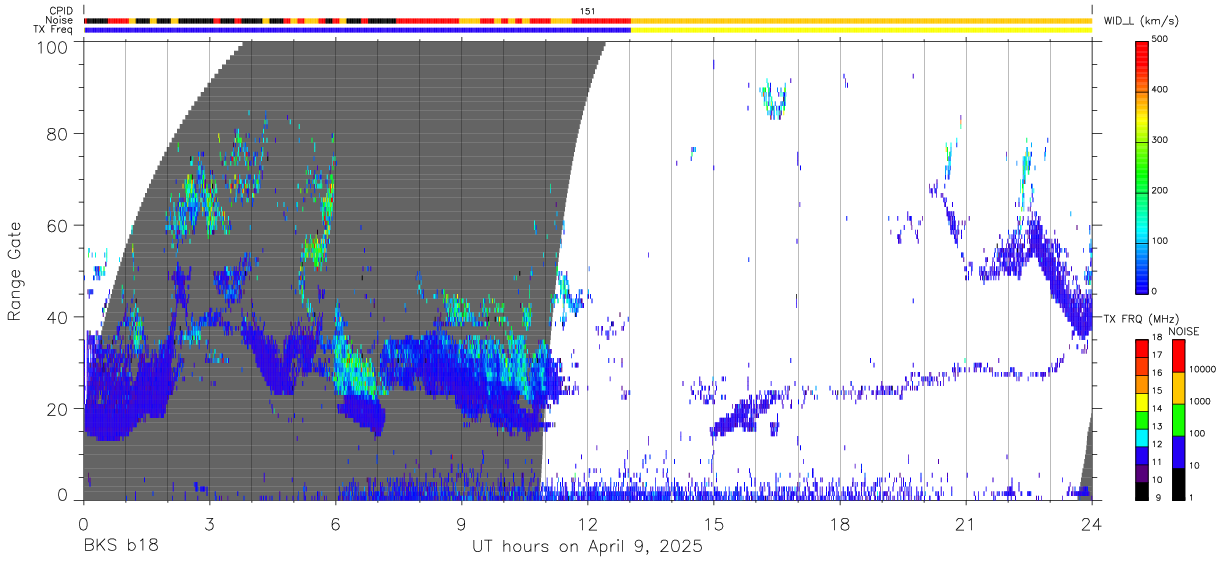Click the 3 tick on UT hours axis

coord(209,524)
